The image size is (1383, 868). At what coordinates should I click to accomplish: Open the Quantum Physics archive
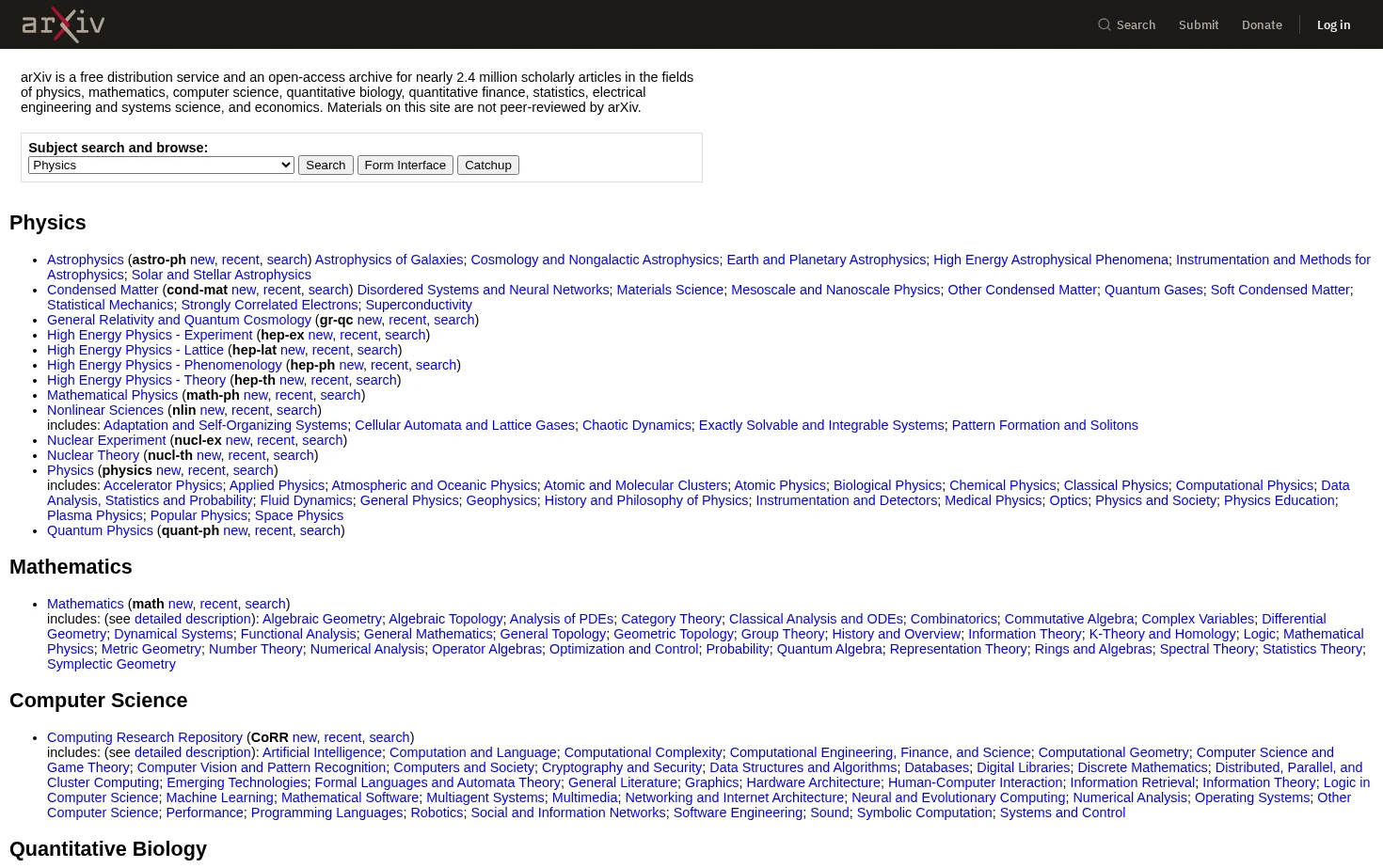[100, 530]
